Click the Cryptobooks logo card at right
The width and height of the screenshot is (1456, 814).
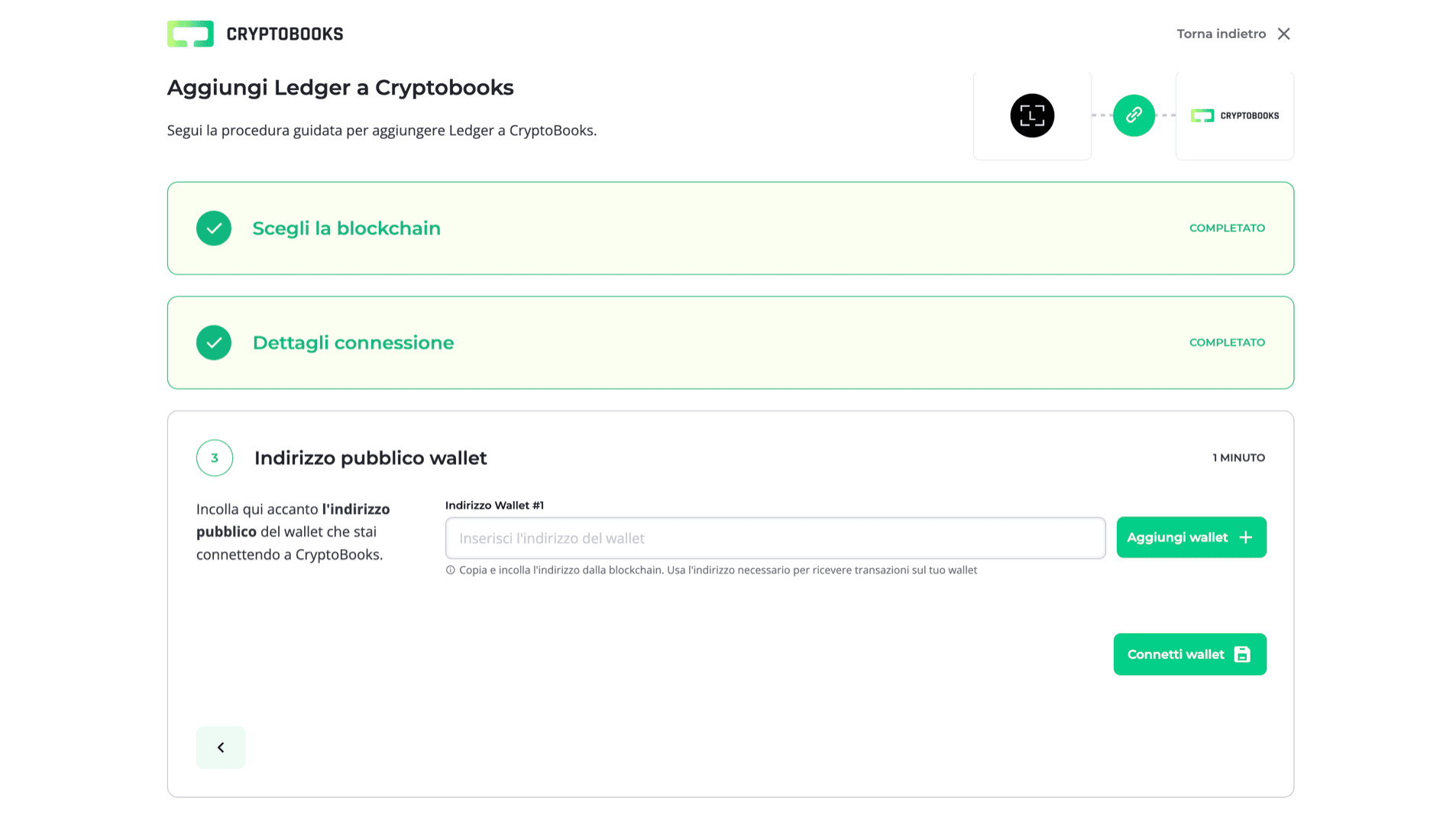[x=1234, y=115]
